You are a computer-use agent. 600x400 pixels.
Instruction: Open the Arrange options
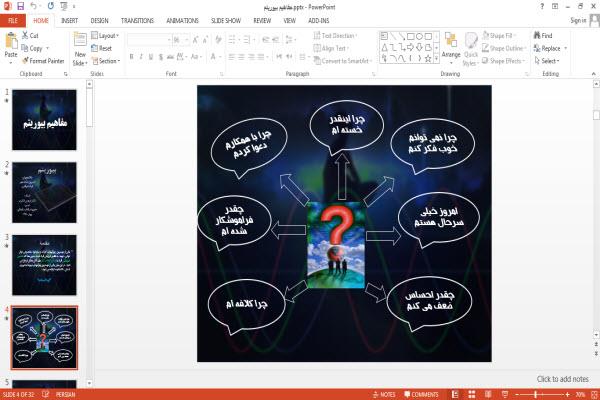[451, 47]
